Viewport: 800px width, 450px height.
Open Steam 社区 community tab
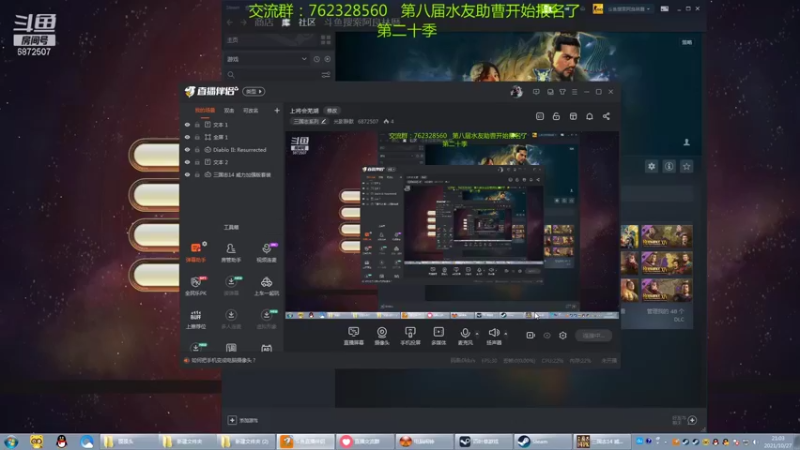307,22
